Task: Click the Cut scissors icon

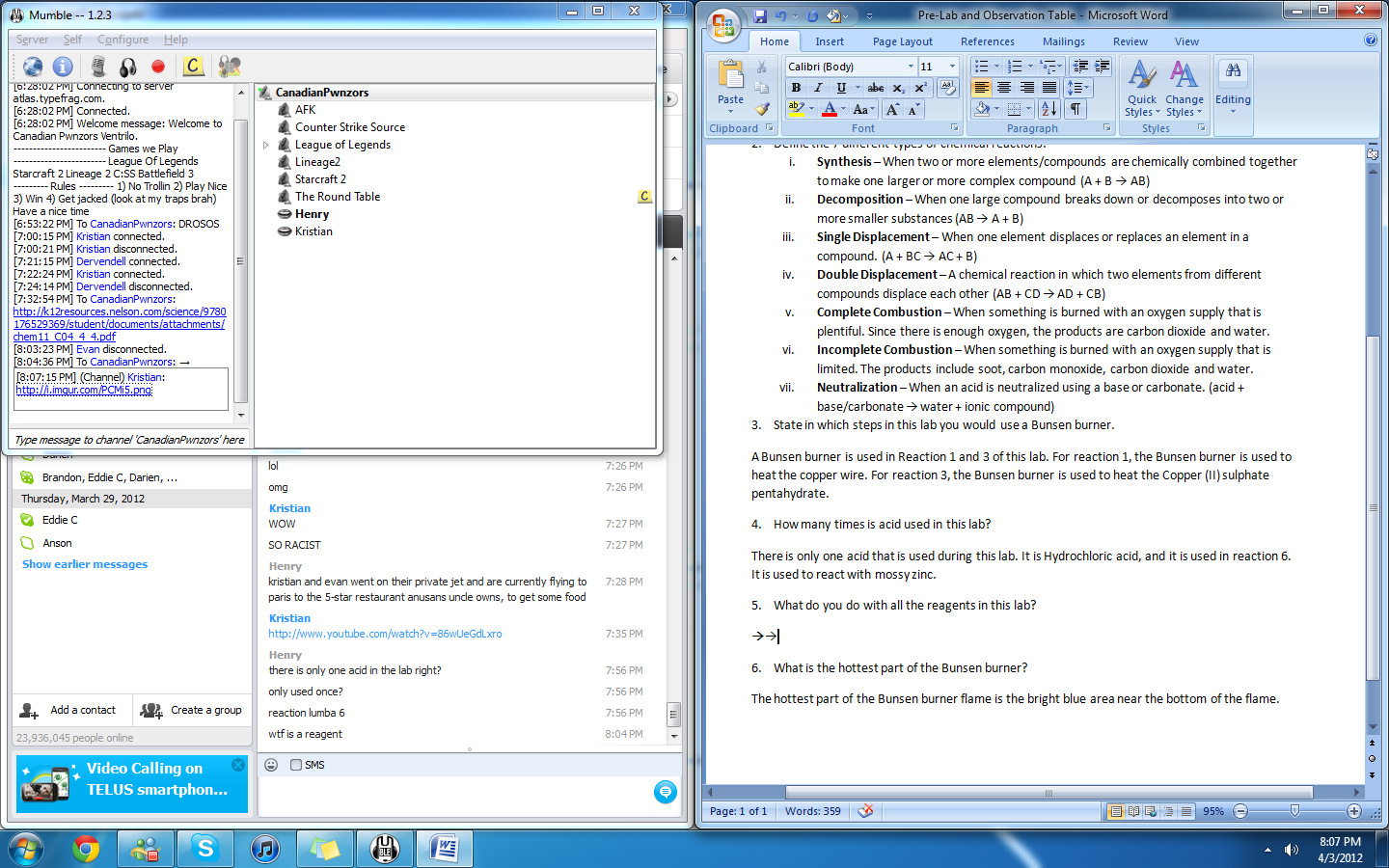Action: tap(762, 67)
